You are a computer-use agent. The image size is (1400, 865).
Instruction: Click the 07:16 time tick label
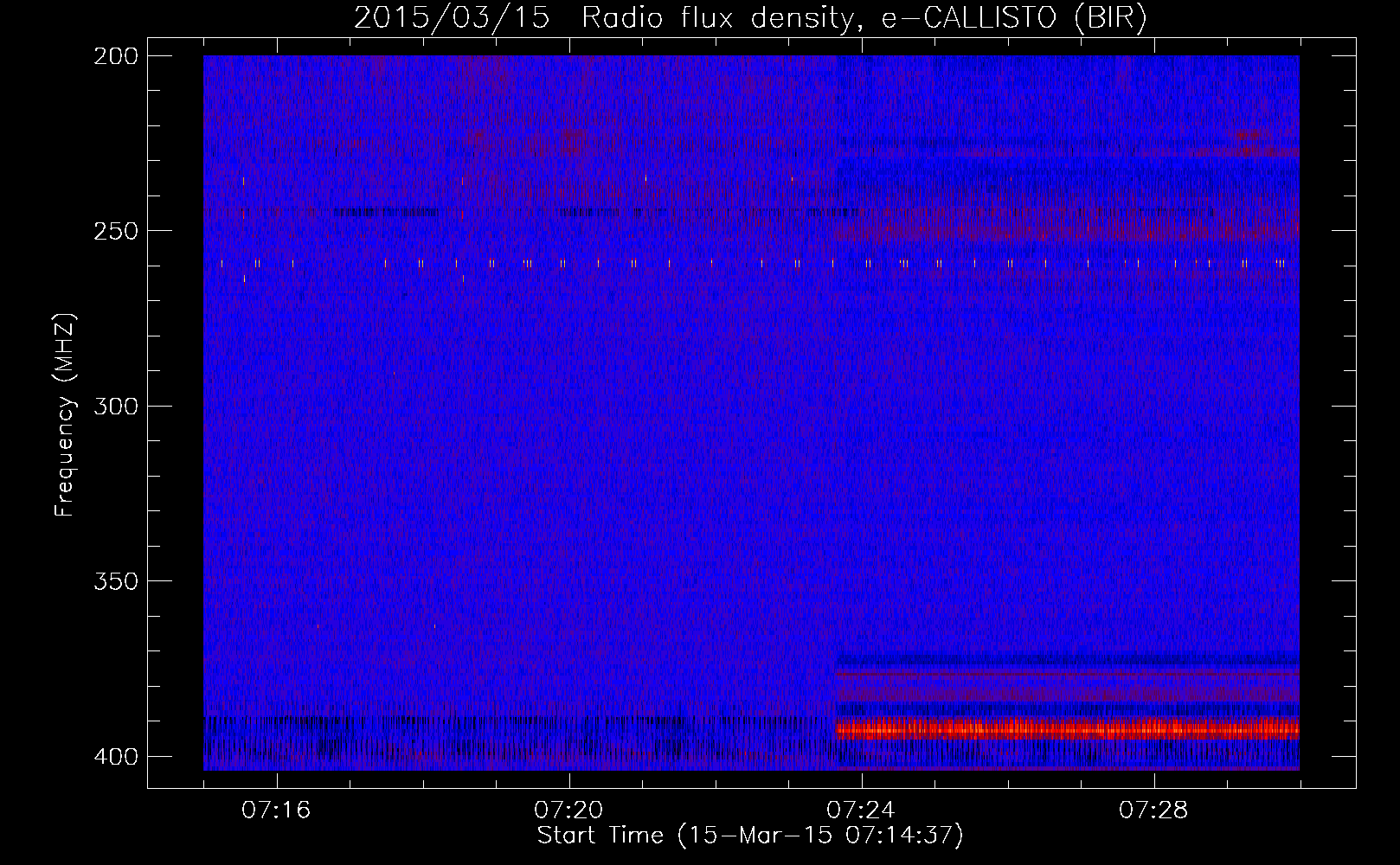pos(276,811)
